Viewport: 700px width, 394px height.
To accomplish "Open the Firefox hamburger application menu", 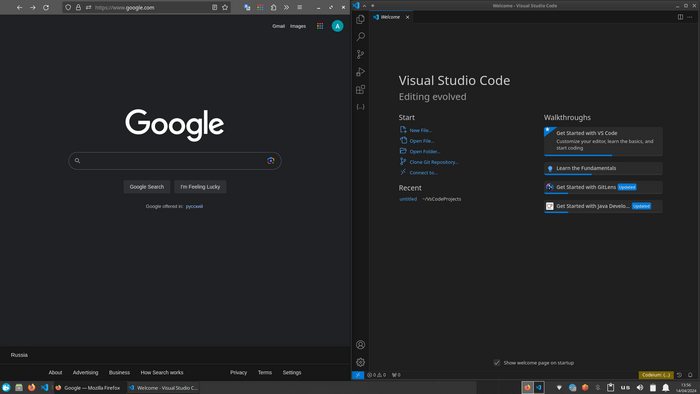I will click(300, 8).
